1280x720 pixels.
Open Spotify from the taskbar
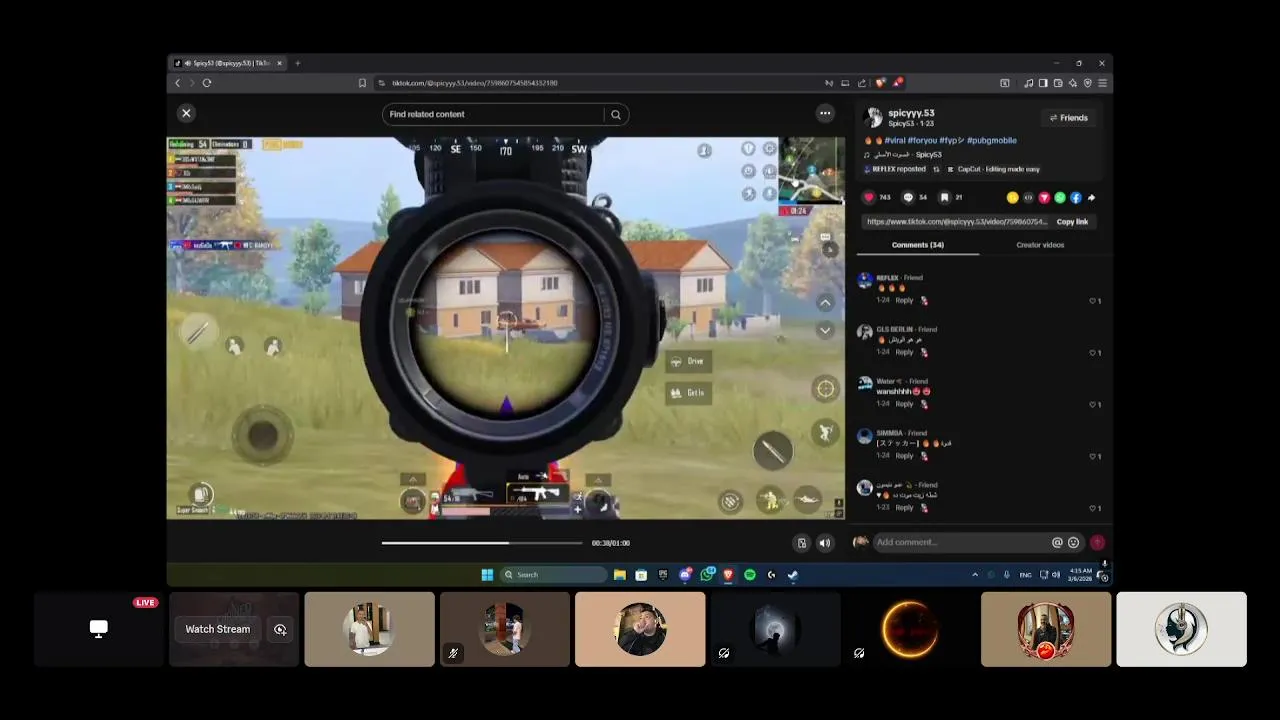coord(750,575)
